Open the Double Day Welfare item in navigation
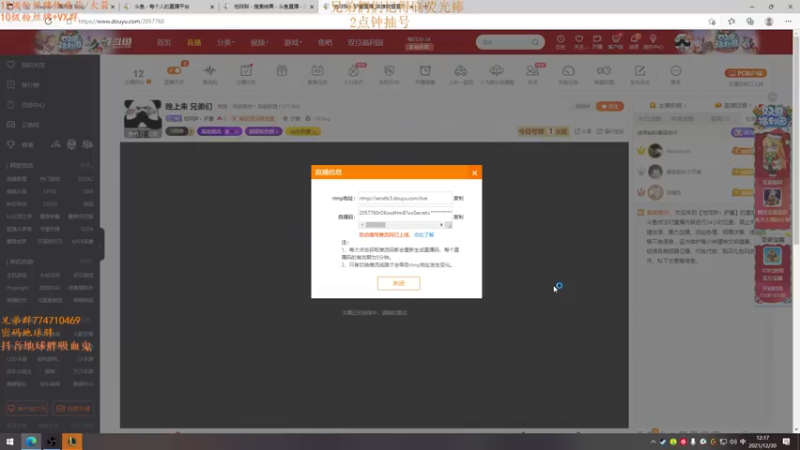Viewport: 800px width, 450px height. coord(365,42)
